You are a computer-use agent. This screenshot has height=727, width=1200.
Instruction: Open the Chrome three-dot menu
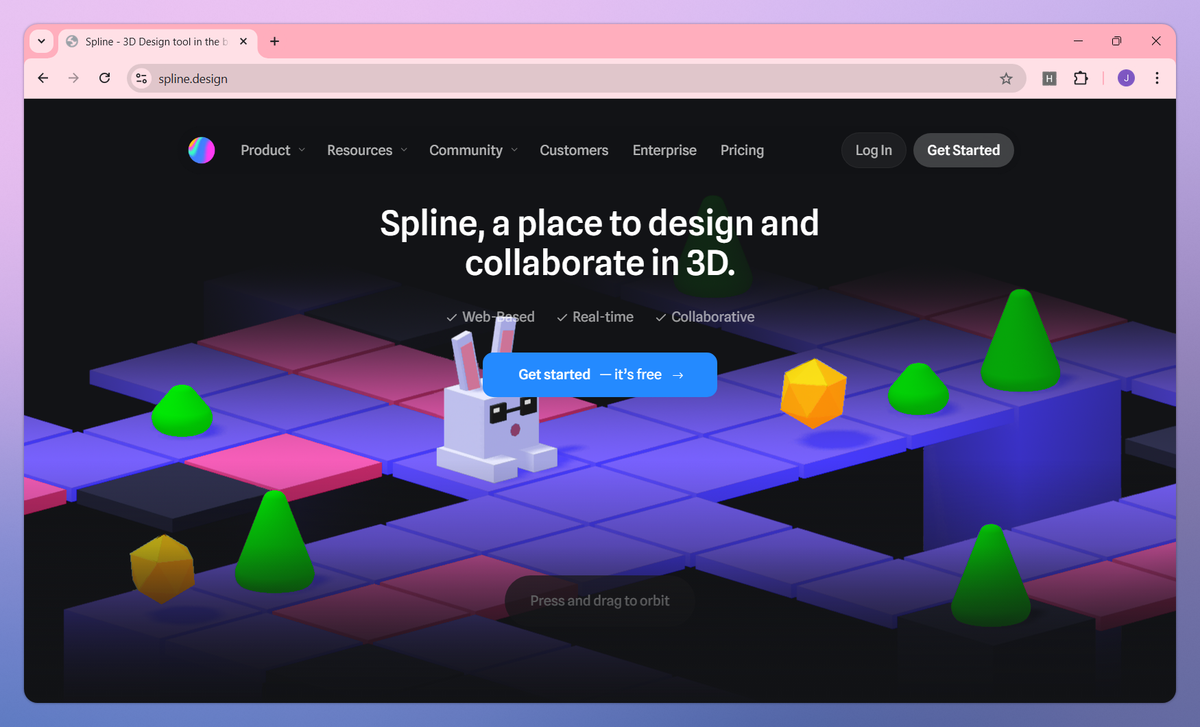coord(1157,77)
